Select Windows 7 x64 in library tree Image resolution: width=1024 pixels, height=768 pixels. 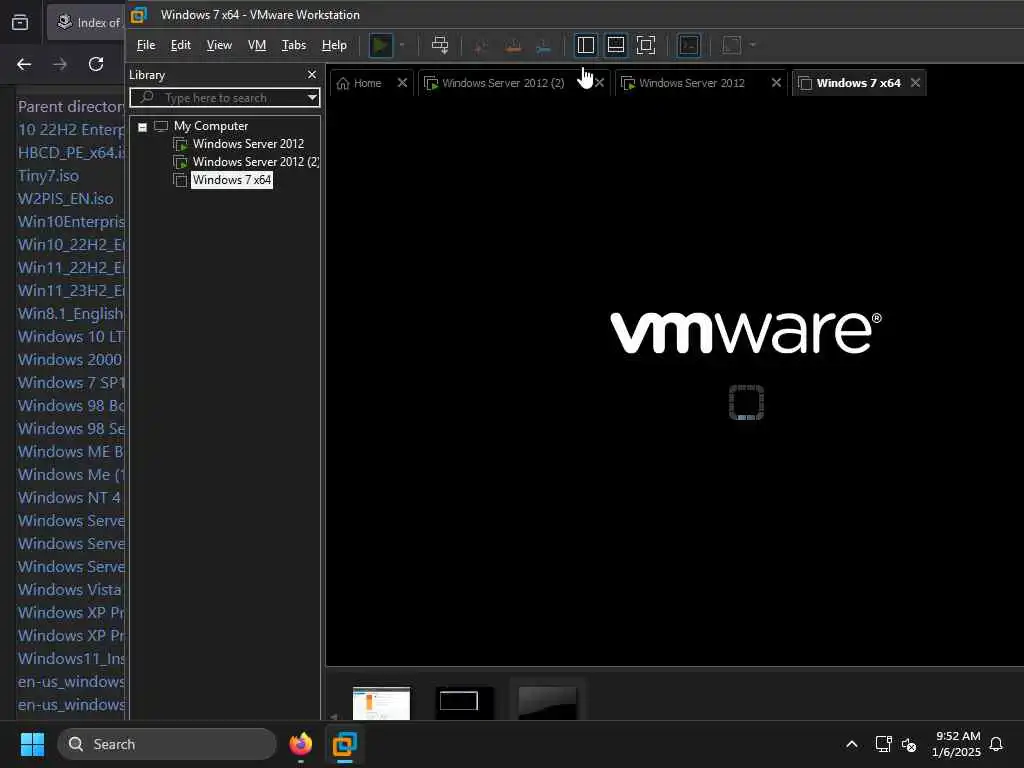click(232, 180)
